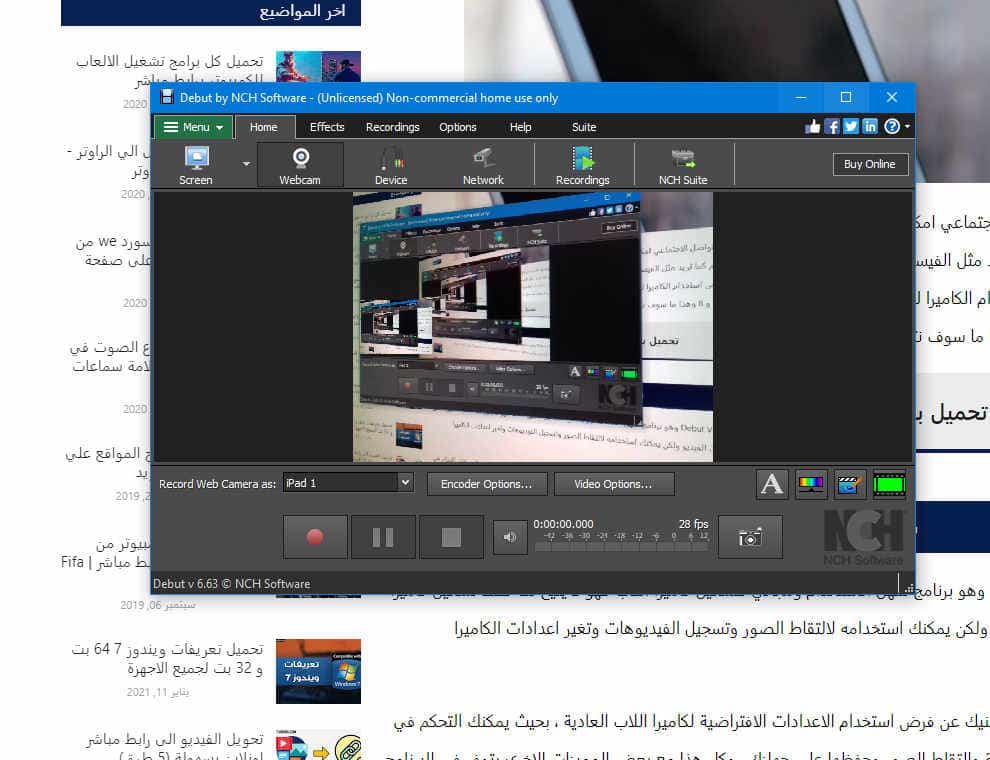Click the 28 fps readout
This screenshot has height=760, width=990.
tap(693, 524)
